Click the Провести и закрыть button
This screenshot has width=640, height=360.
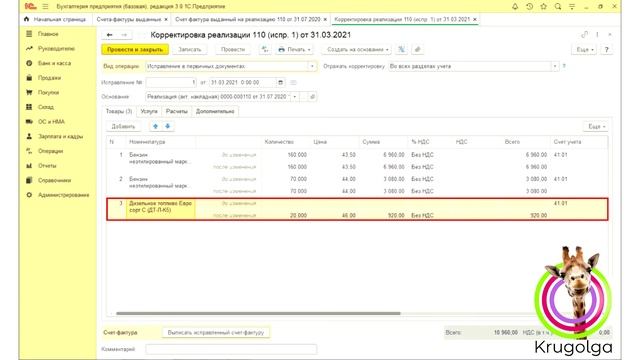tap(135, 49)
